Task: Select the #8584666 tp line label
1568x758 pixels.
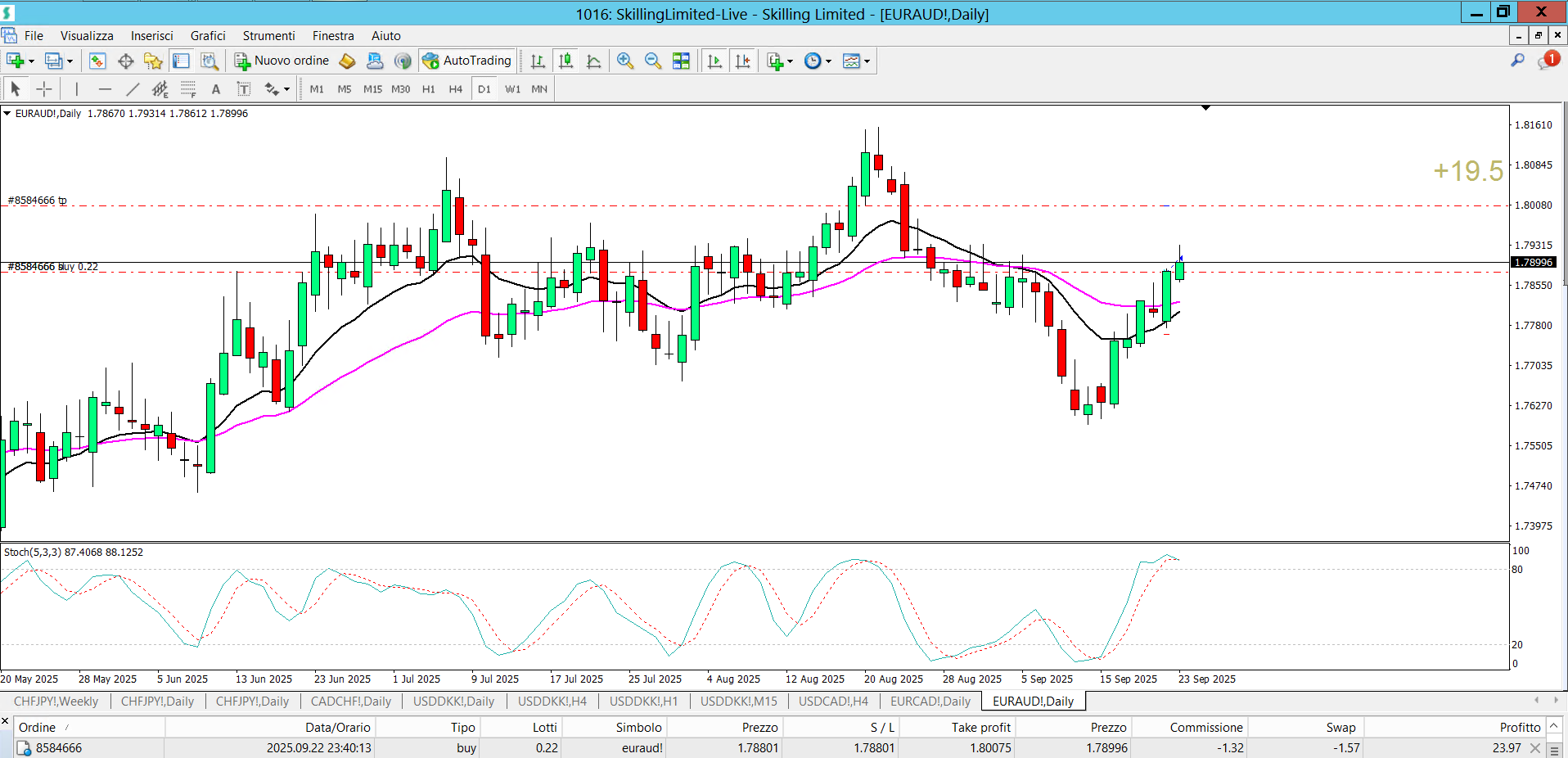Action: 38,201
